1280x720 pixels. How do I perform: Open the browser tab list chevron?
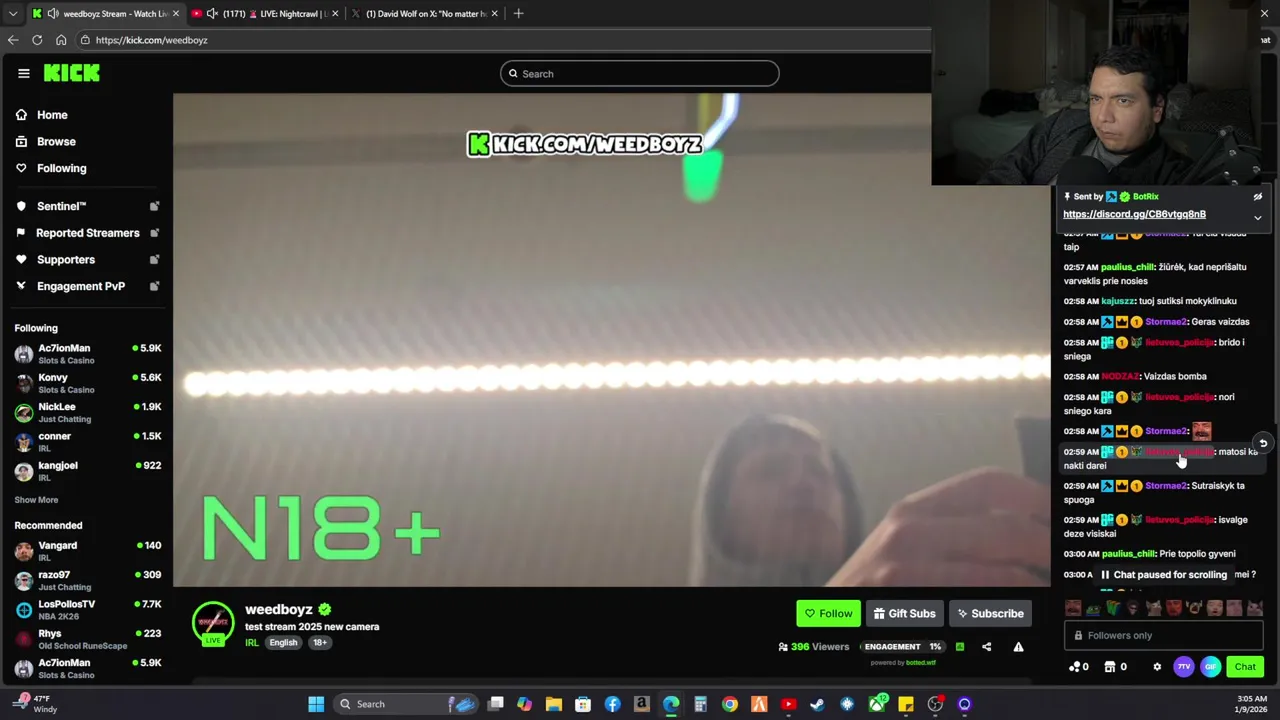[x=13, y=14]
